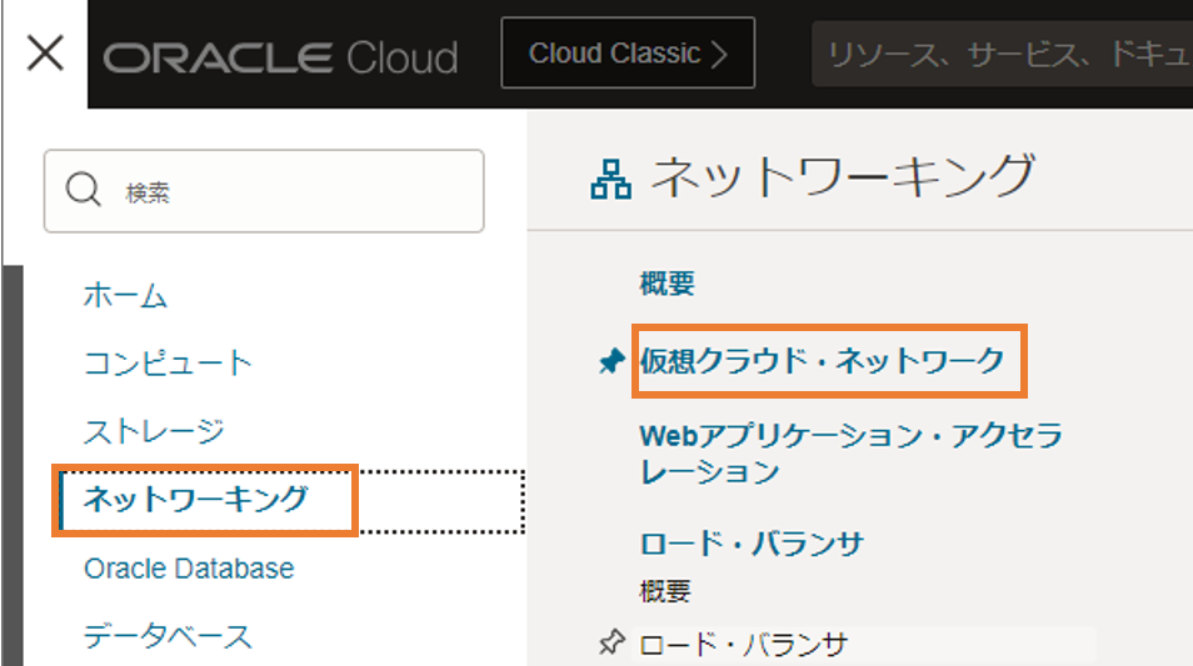
Task: Open Oracle Database menu category
Action: pyautogui.click(x=188, y=568)
